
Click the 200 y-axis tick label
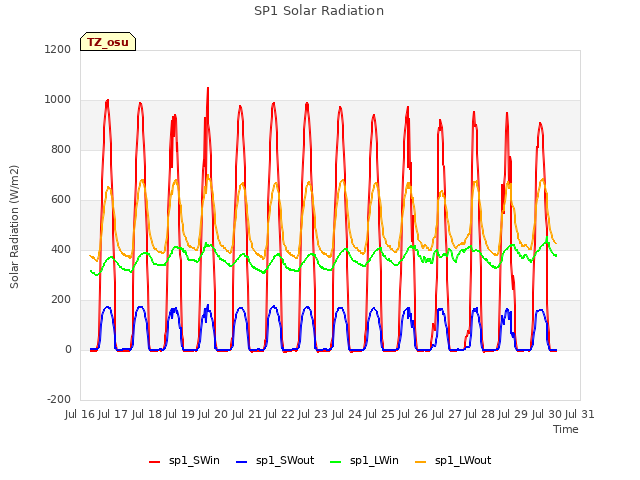point(61,300)
